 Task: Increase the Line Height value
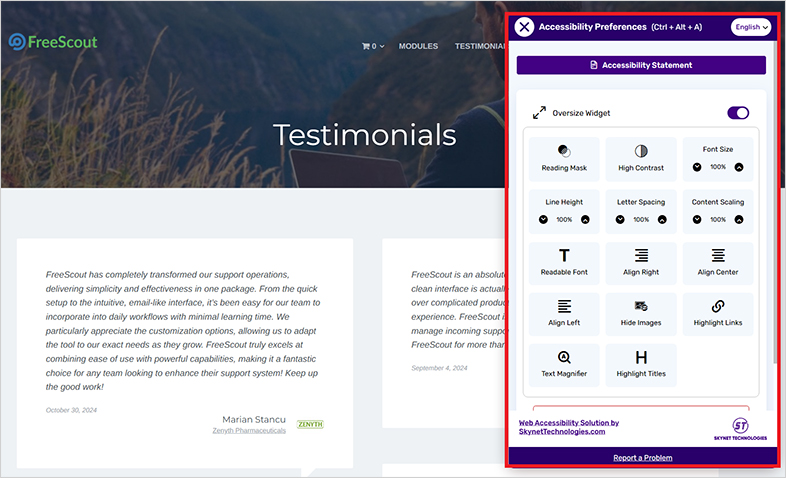(x=585, y=219)
